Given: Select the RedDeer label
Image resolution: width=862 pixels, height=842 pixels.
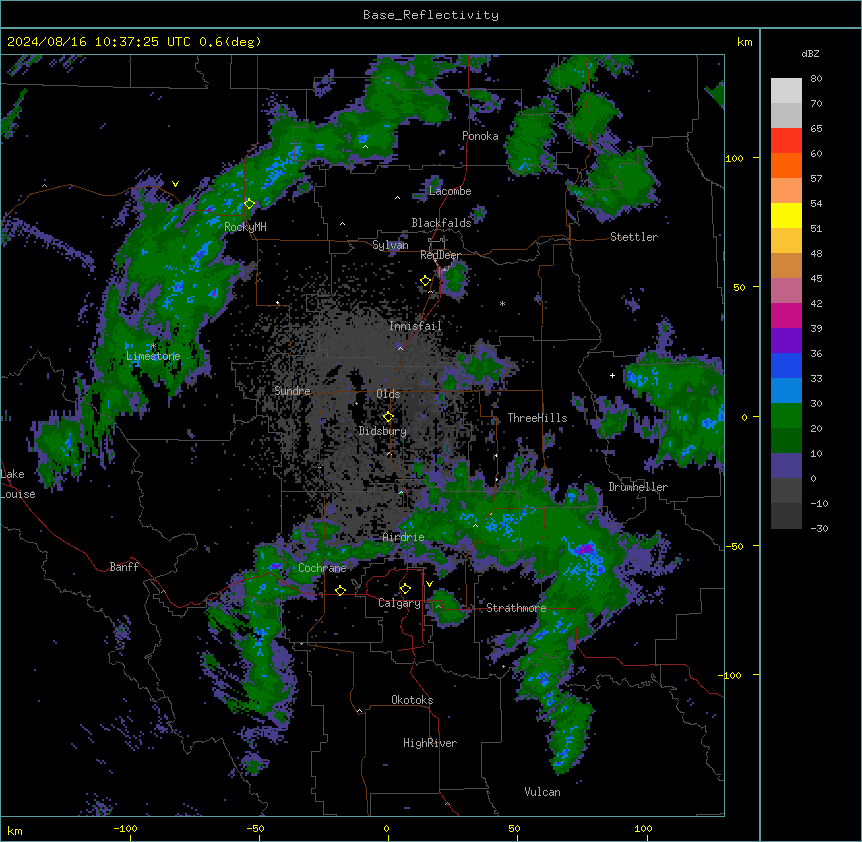Looking at the screenshot, I should [440, 255].
